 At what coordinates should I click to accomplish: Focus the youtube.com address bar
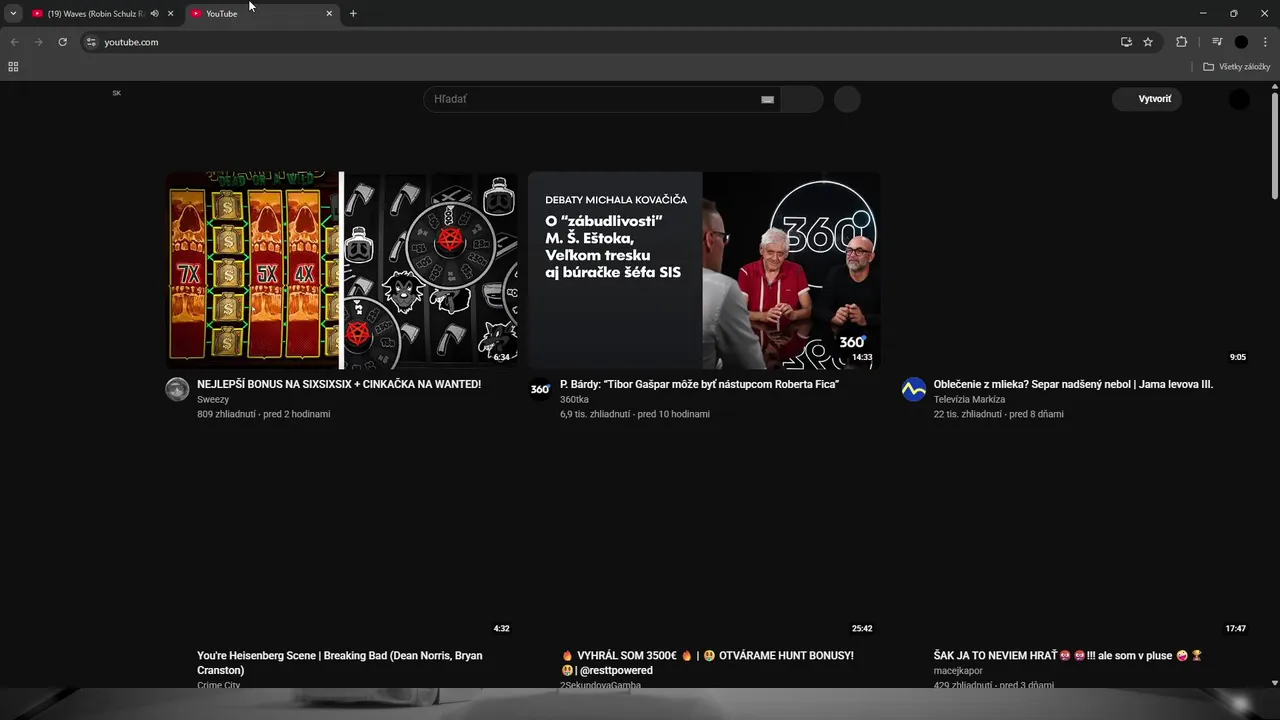coord(600,42)
